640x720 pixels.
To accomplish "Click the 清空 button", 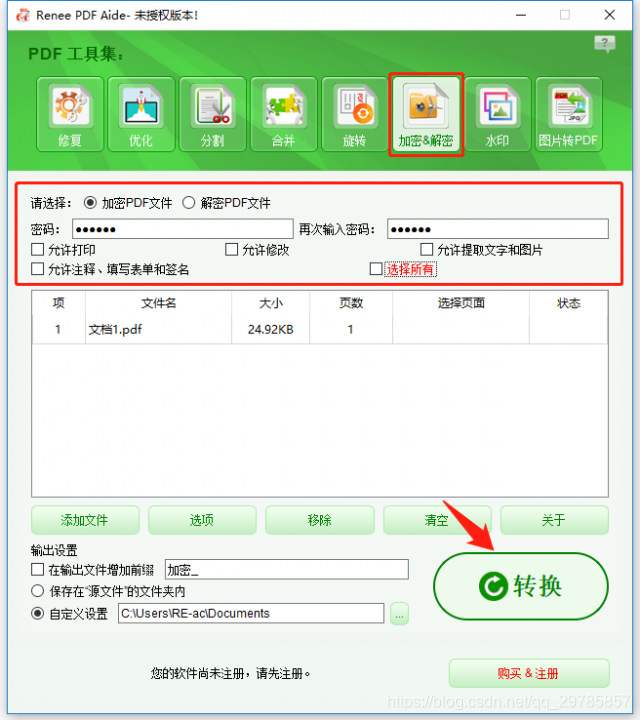I will click(x=437, y=520).
